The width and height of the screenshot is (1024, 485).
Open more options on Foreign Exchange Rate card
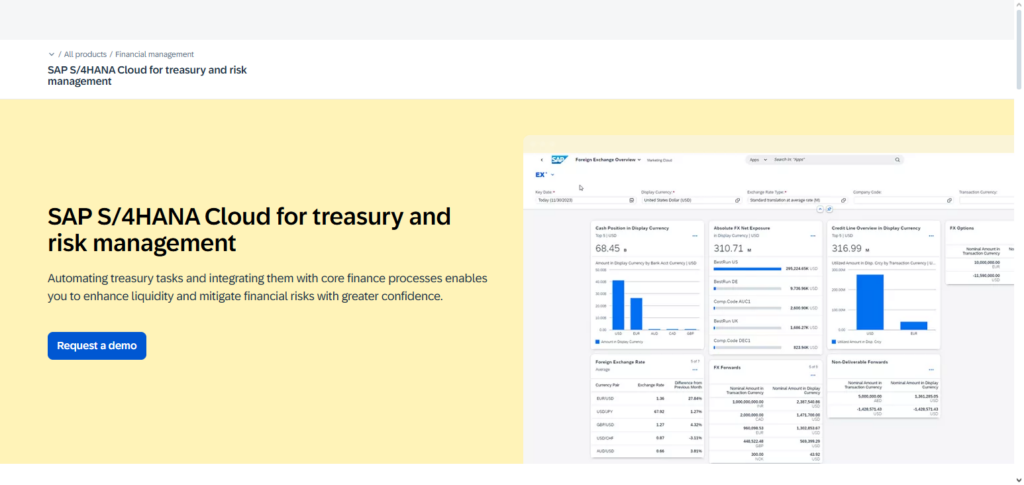pyautogui.click(x=695, y=369)
